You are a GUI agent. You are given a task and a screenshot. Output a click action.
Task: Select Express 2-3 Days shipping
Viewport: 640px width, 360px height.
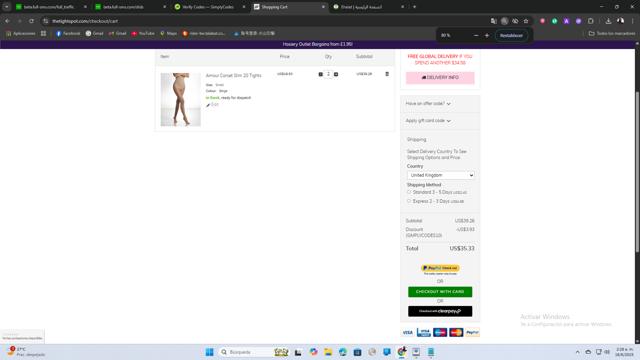[x=409, y=201]
